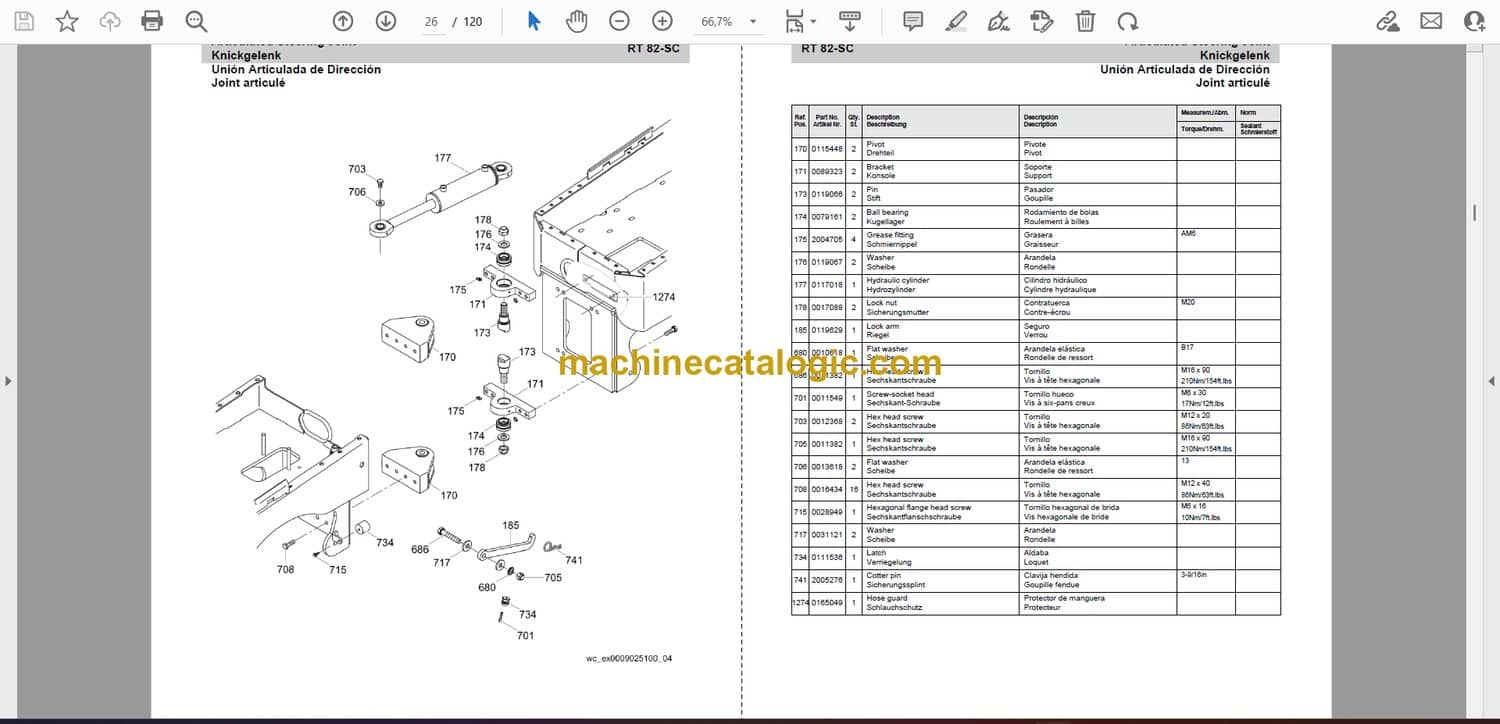Screen dimensions: 1500x724
Task: Click the diagram label 708
Action: pos(286,569)
